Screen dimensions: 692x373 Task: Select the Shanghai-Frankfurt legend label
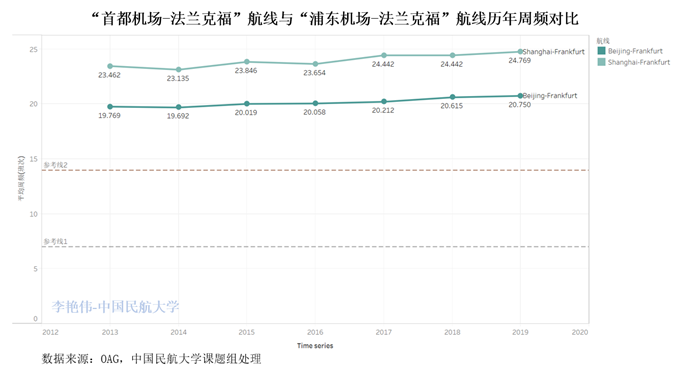click(x=639, y=62)
